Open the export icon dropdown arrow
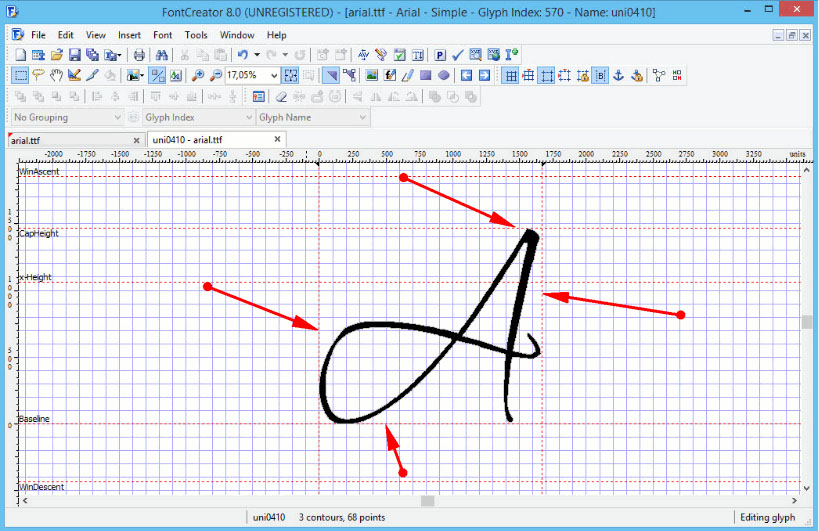 coord(120,55)
